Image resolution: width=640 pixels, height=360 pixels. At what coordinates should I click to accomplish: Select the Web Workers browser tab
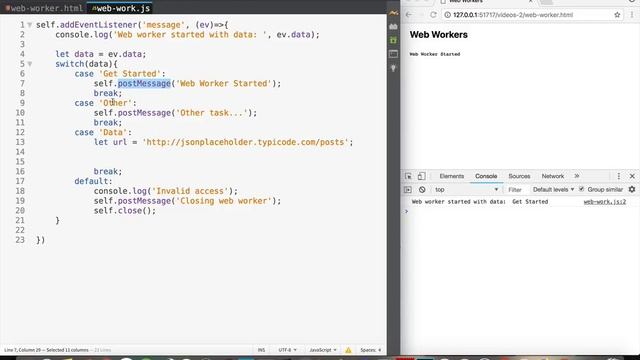click(486, 2)
